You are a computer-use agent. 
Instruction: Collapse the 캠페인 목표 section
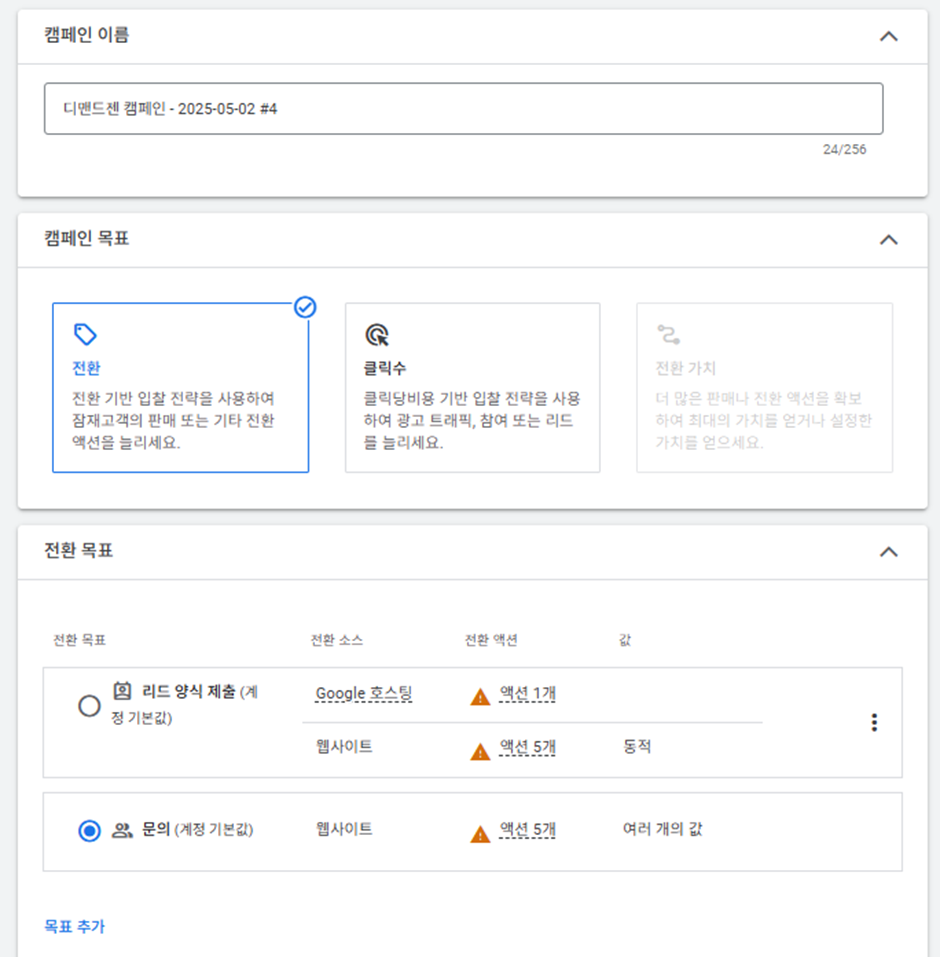pyautogui.click(x=889, y=240)
